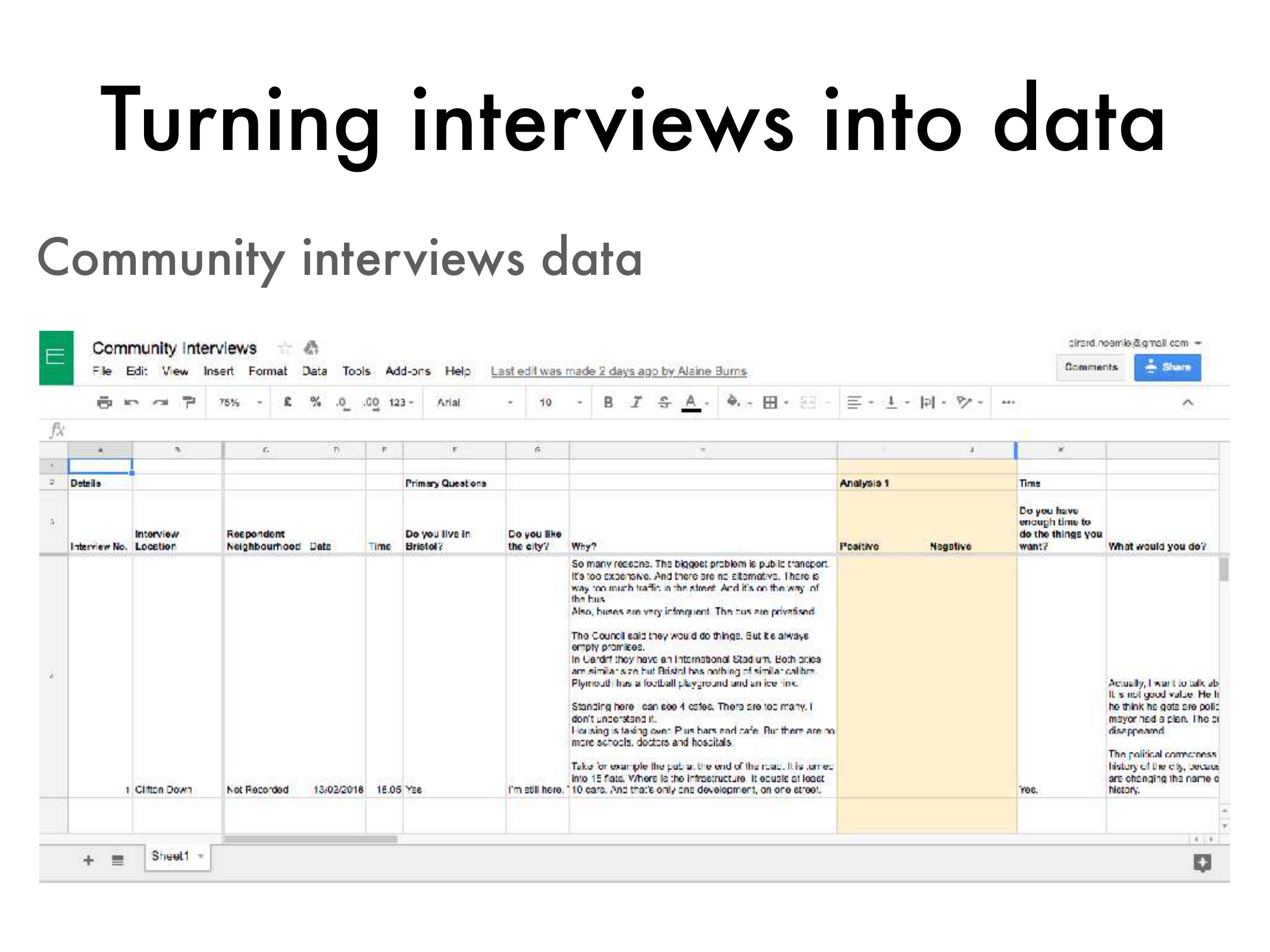Toggle bold formatting
The height and width of the screenshot is (952, 1270).
[608, 403]
